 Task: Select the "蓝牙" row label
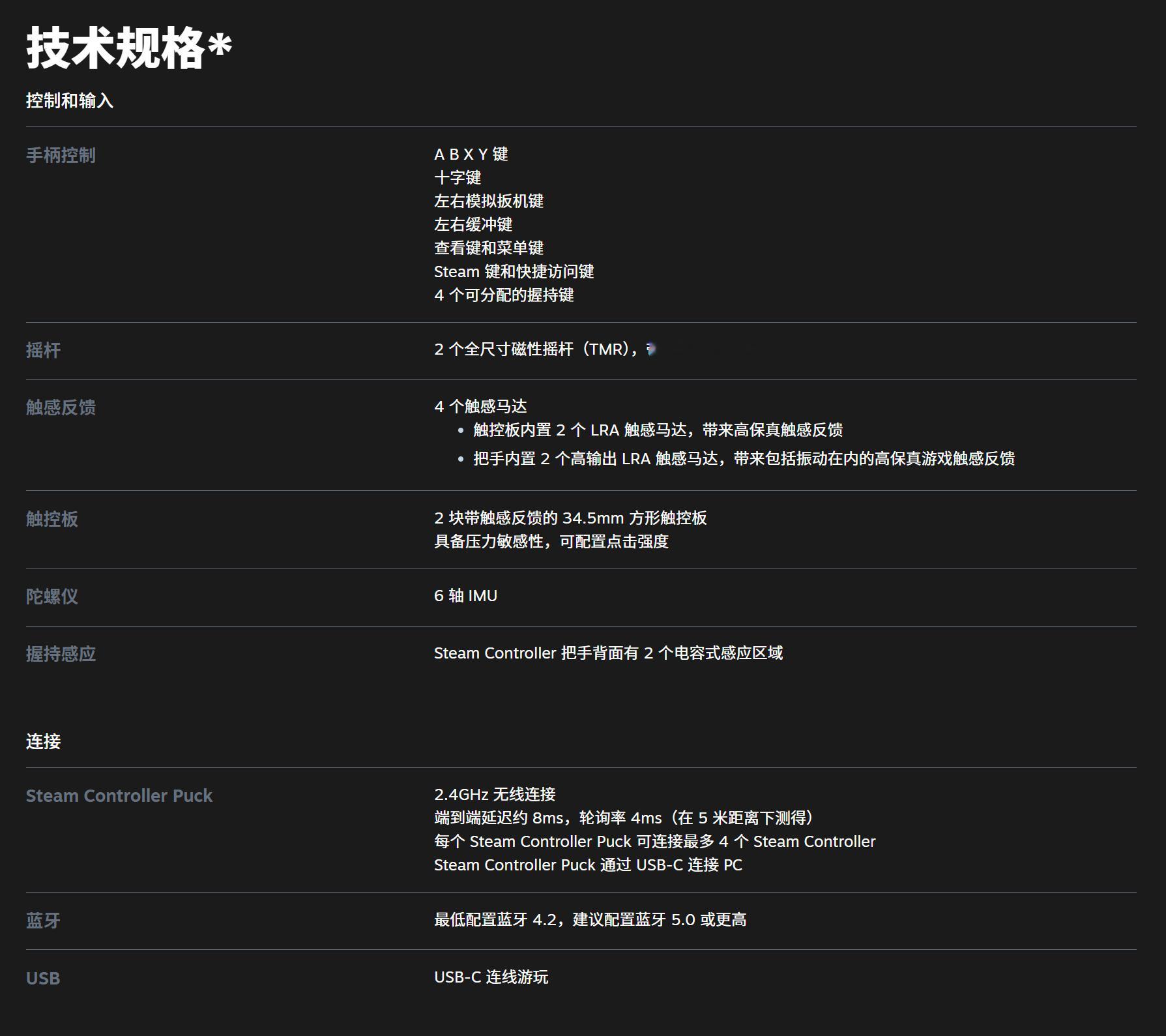coord(43,921)
